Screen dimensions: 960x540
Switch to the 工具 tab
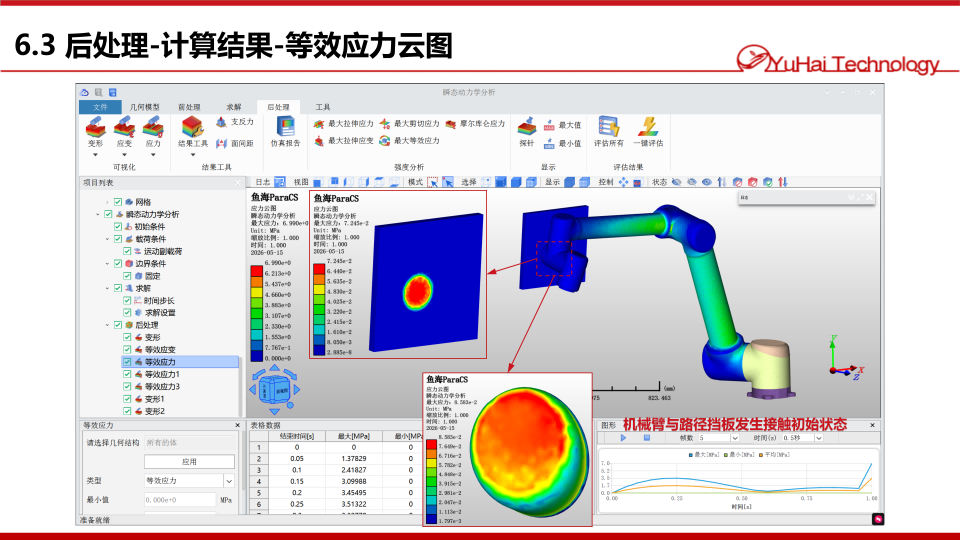pos(323,107)
